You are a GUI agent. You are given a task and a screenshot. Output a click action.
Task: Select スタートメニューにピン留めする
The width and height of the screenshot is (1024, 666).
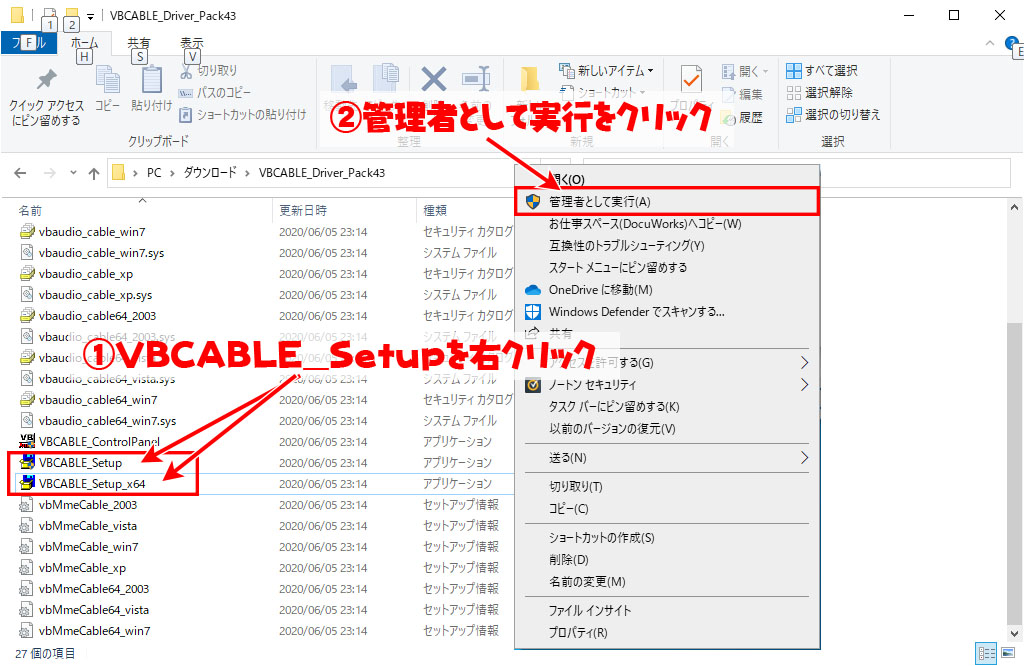[667, 268]
